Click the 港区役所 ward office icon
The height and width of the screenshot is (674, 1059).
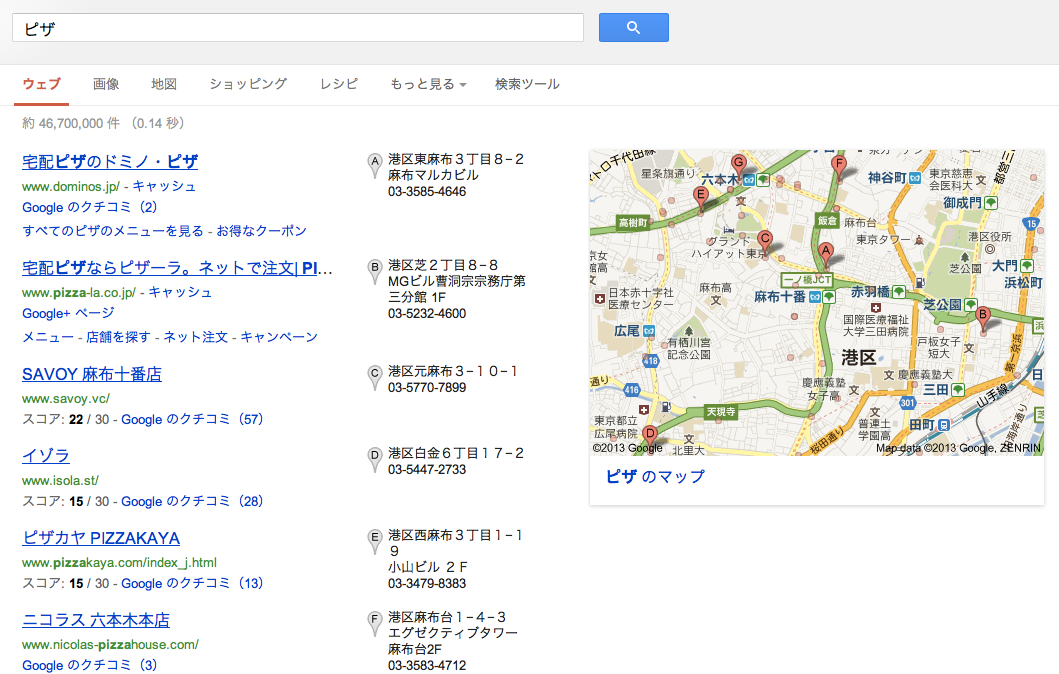990,249
